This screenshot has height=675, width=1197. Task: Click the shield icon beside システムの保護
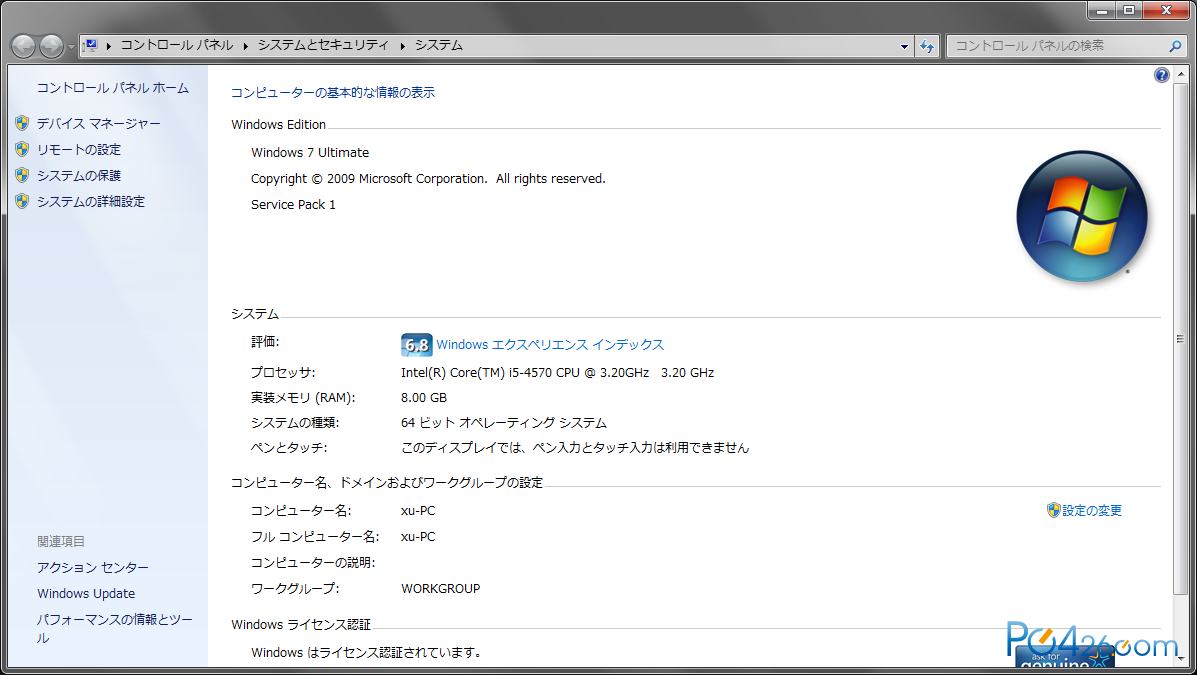[x=22, y=175]
